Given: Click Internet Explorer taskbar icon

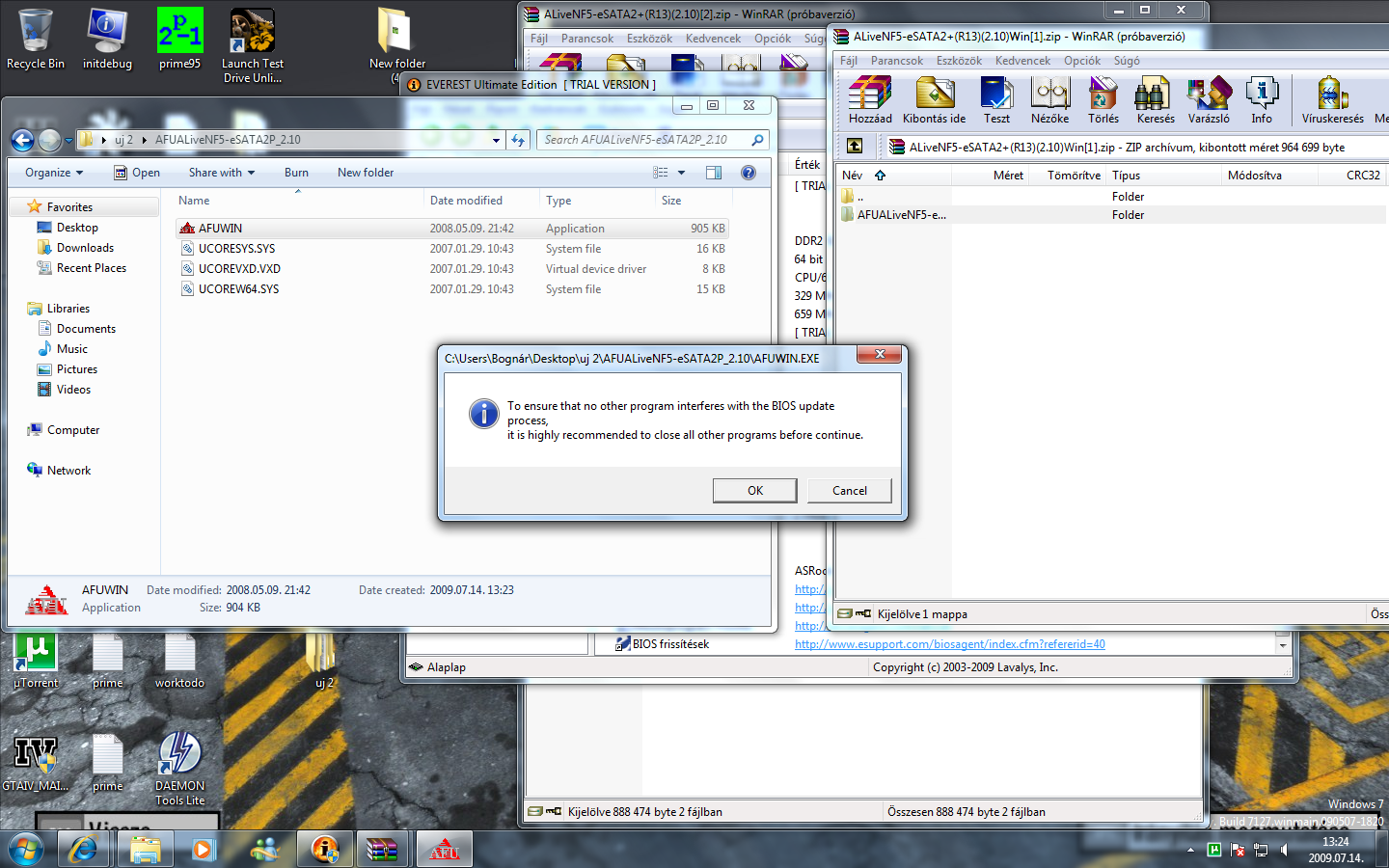Looking at the screenshot, I should (84, 850).
